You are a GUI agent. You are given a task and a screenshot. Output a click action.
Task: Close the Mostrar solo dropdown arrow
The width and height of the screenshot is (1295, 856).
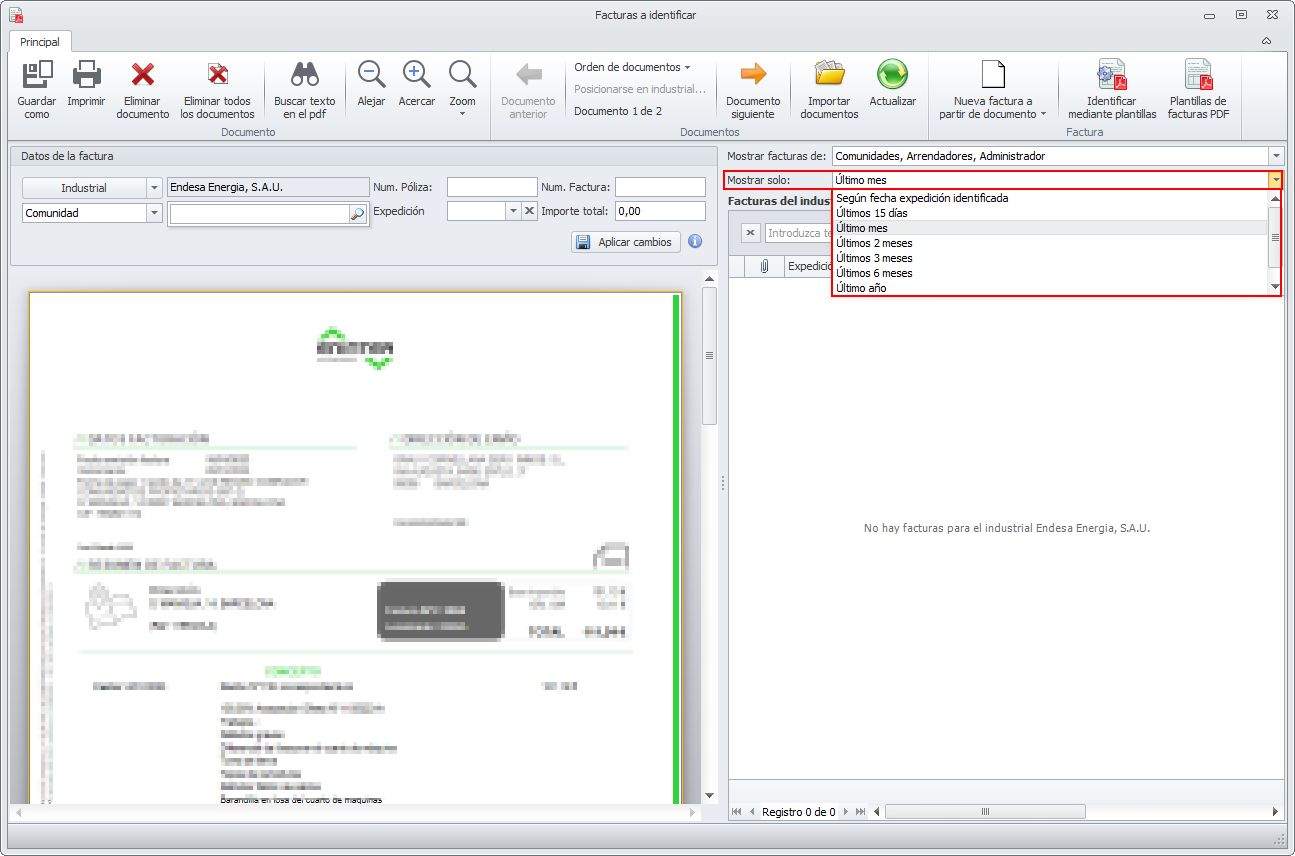click(x=1275, y=180)
